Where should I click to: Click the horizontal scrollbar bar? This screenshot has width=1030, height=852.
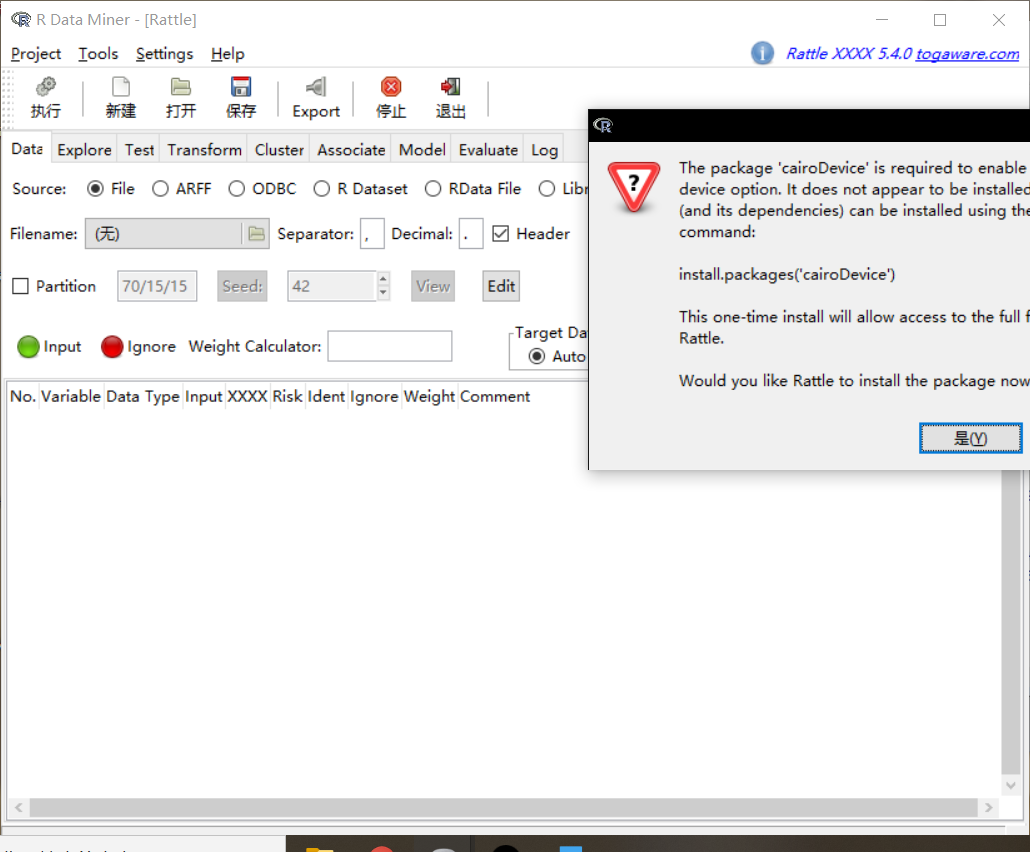pyautogui.click(x=503, y=807)
